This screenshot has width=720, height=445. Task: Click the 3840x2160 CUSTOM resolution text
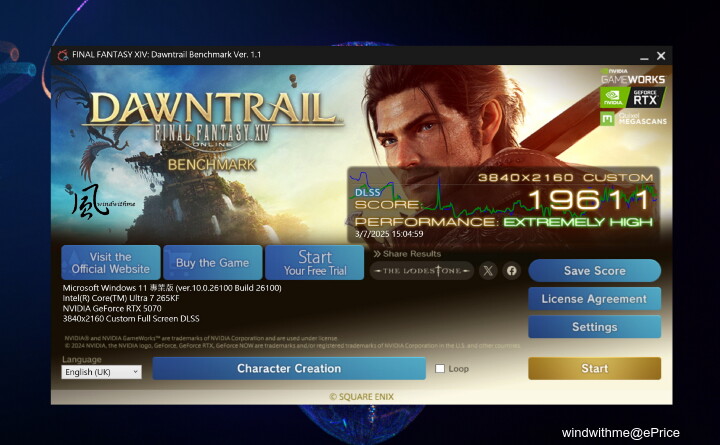point(566,178)
